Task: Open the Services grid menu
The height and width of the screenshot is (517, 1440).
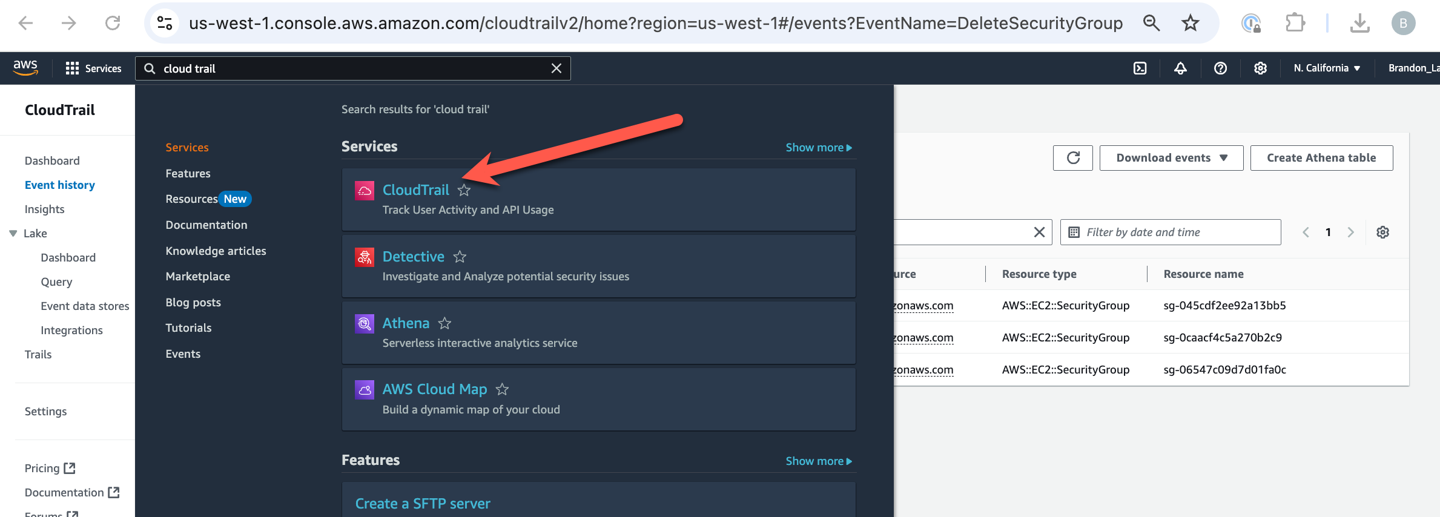Action: (x=93, y=68)
